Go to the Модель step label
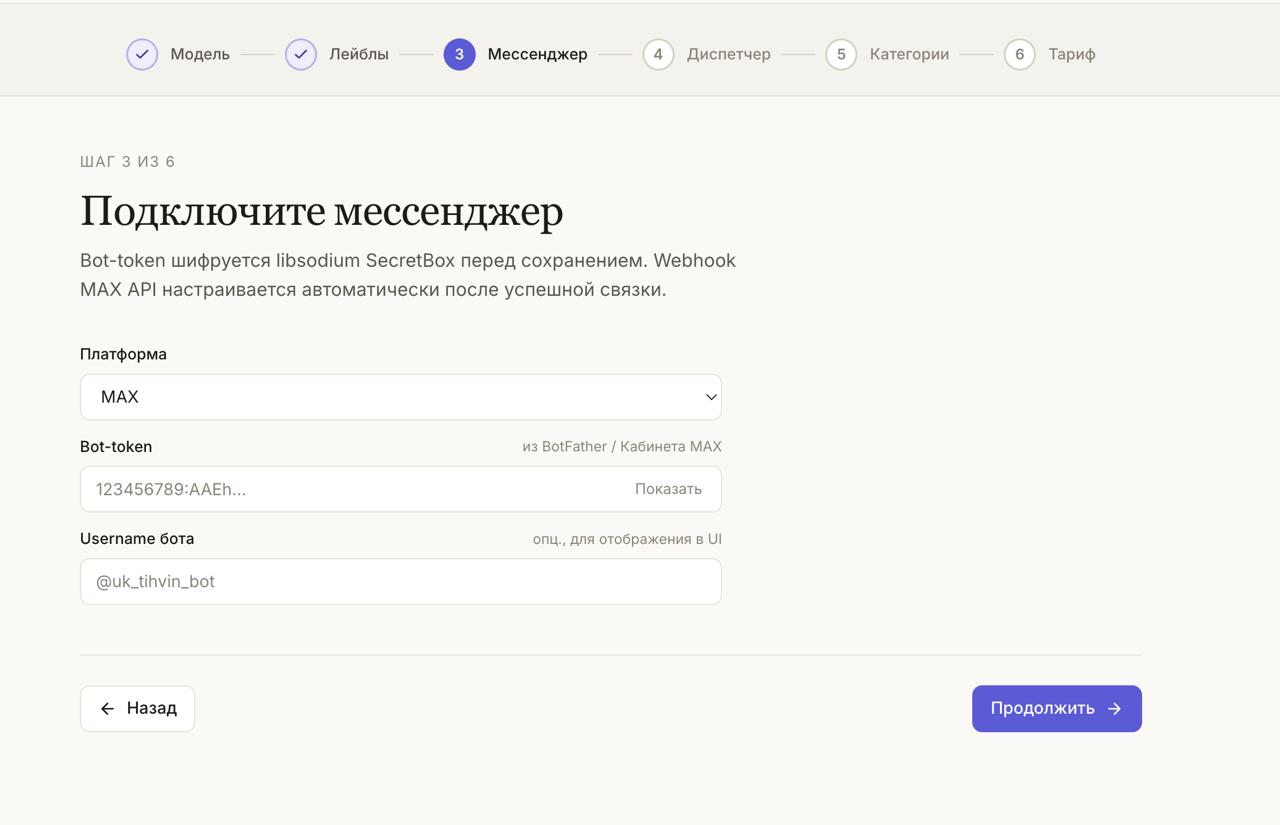1280x825 pixels. [x=200, y=54]
